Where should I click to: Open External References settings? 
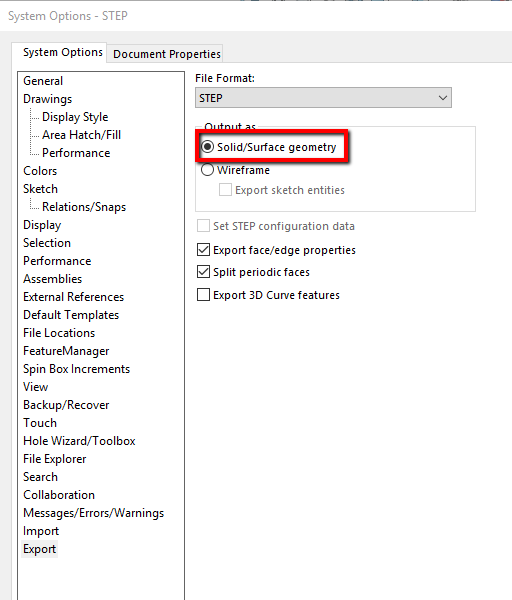click(73, 297)
